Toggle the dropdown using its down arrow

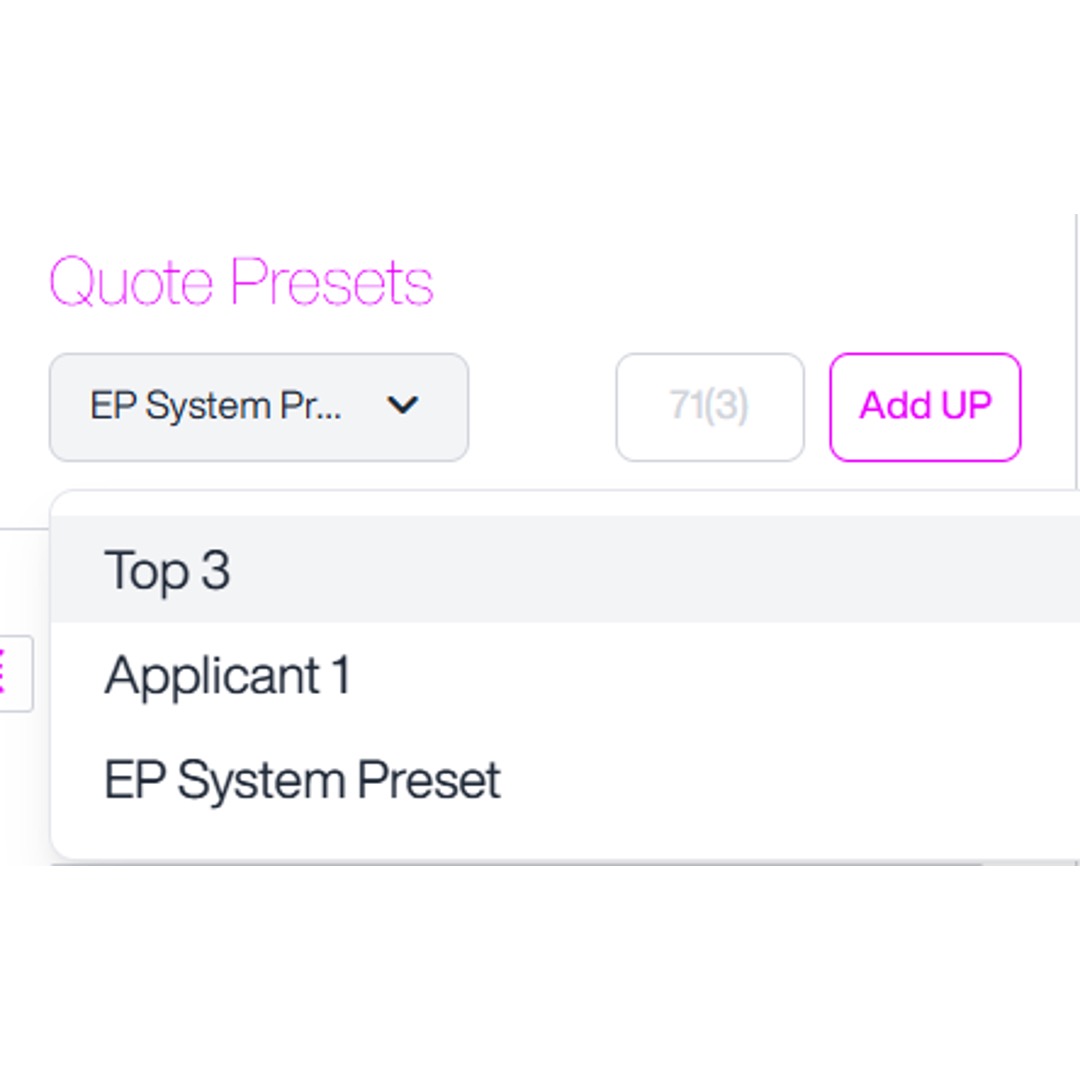pos(402,406)
